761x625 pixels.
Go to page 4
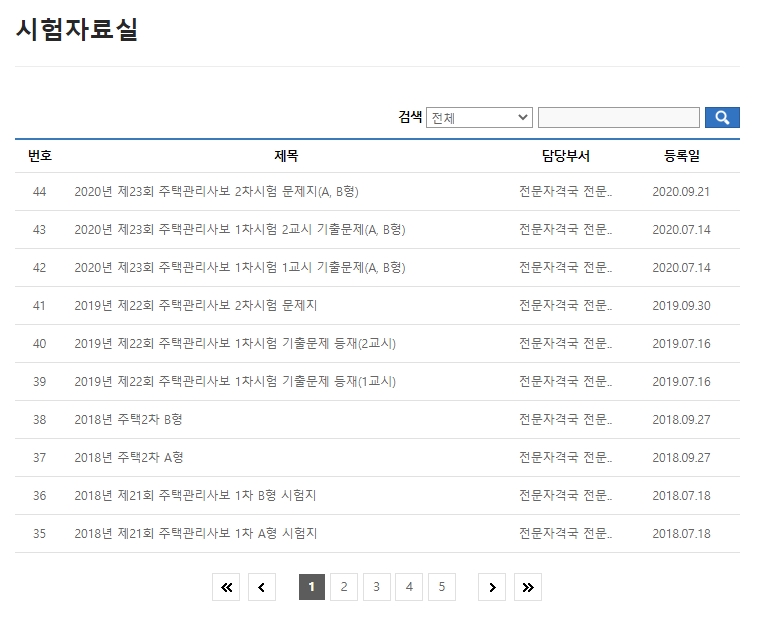coord(409,587)
